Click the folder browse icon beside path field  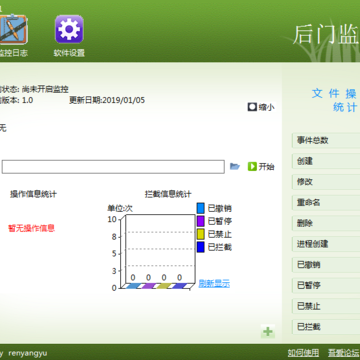click(235, 166)
